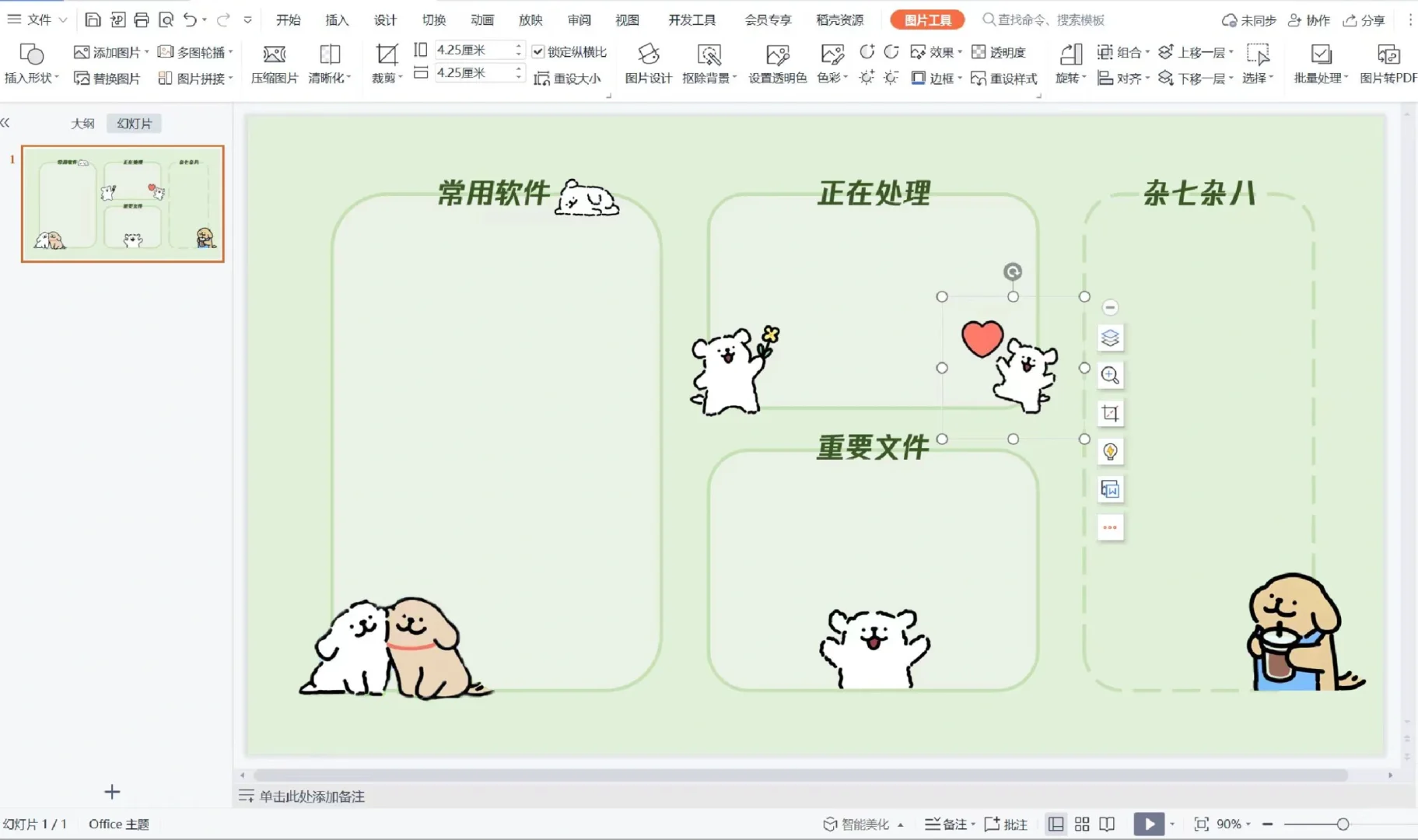Open 图片设计 picture design
1418x840 pixels.
point(647,62)
